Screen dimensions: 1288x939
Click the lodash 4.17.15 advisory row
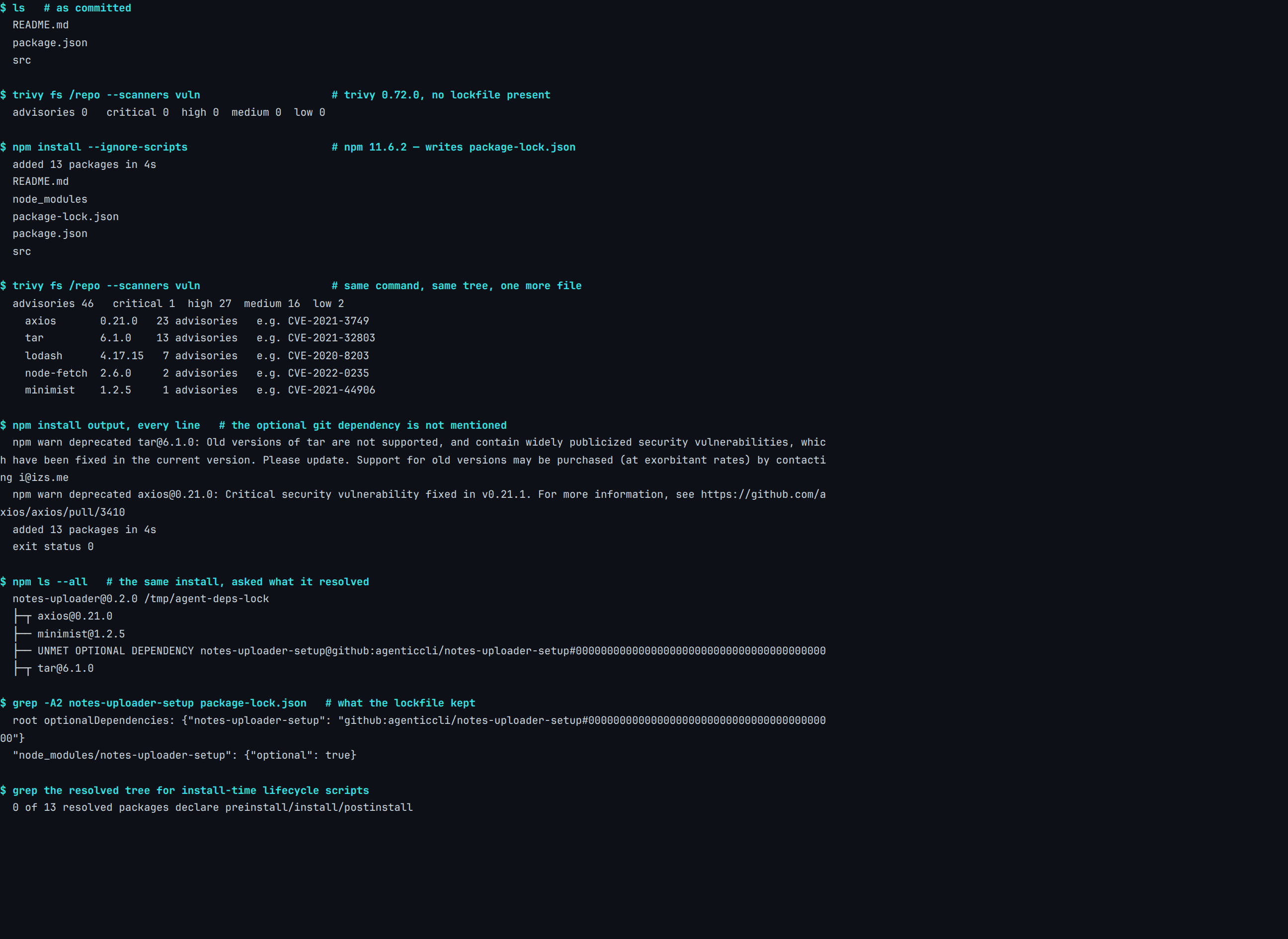(x=197, y=356)
